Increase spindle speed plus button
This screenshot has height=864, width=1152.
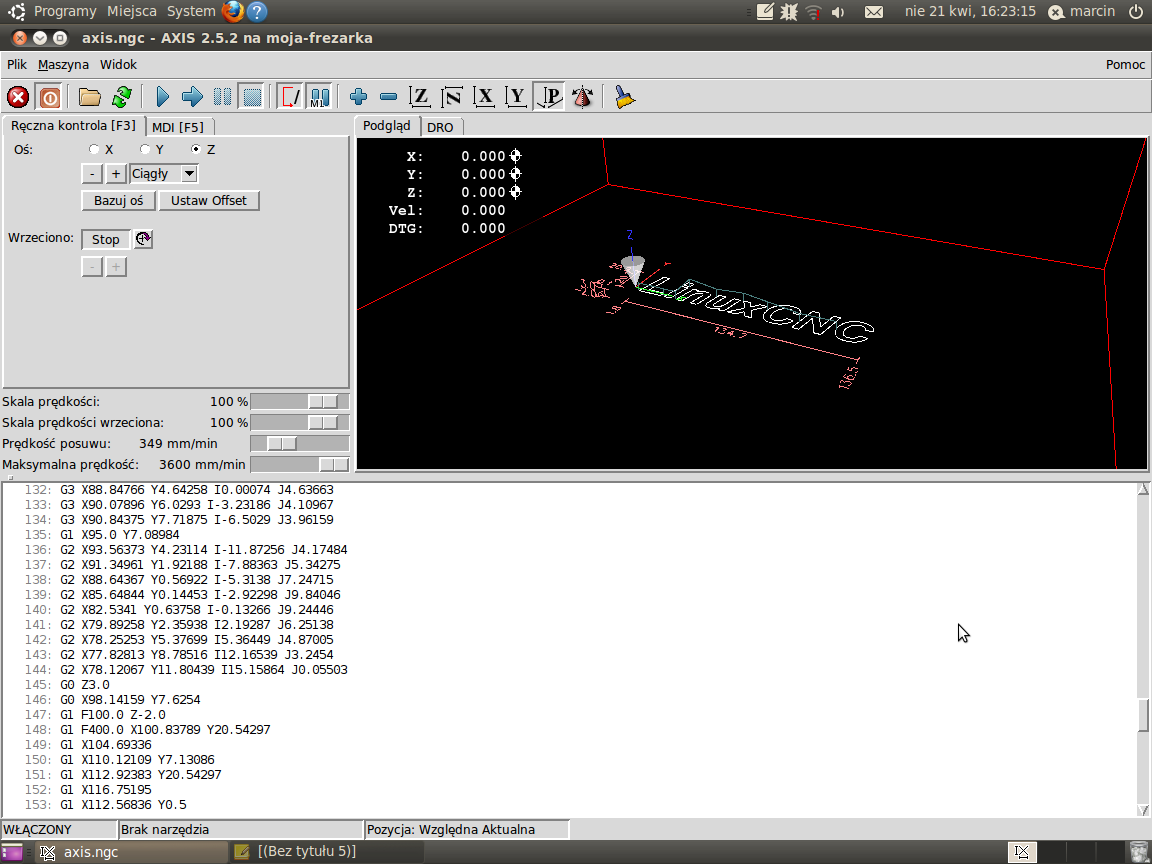point(115,267)
